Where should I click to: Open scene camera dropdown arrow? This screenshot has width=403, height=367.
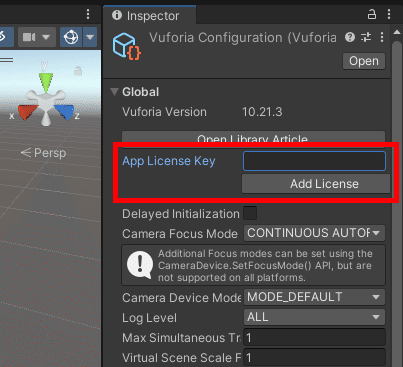pos(46,37)
